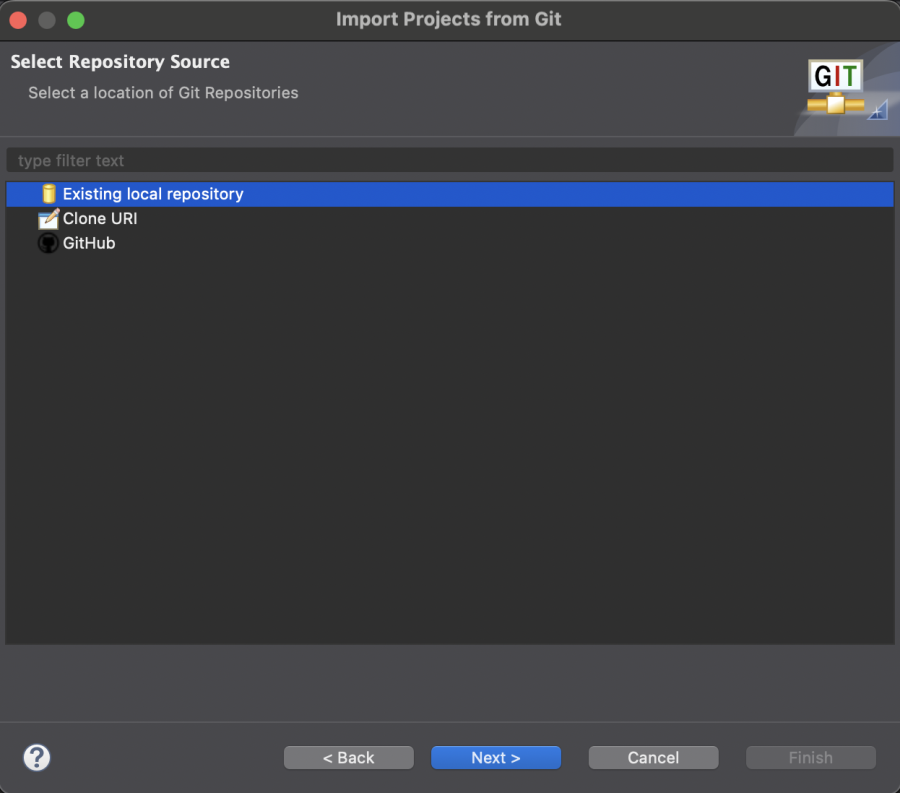Select the "Existing local repository" label
The image size is (900, 793).
pyautogui.click(x=153, y=194)
